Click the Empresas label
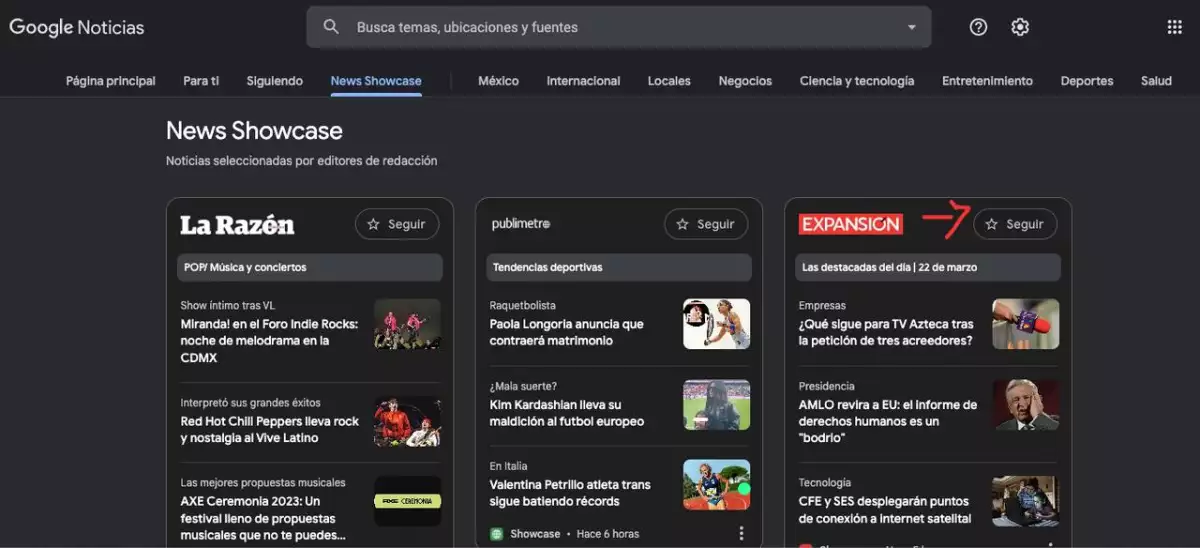1200x548 pixels. [x=822, y=305]
